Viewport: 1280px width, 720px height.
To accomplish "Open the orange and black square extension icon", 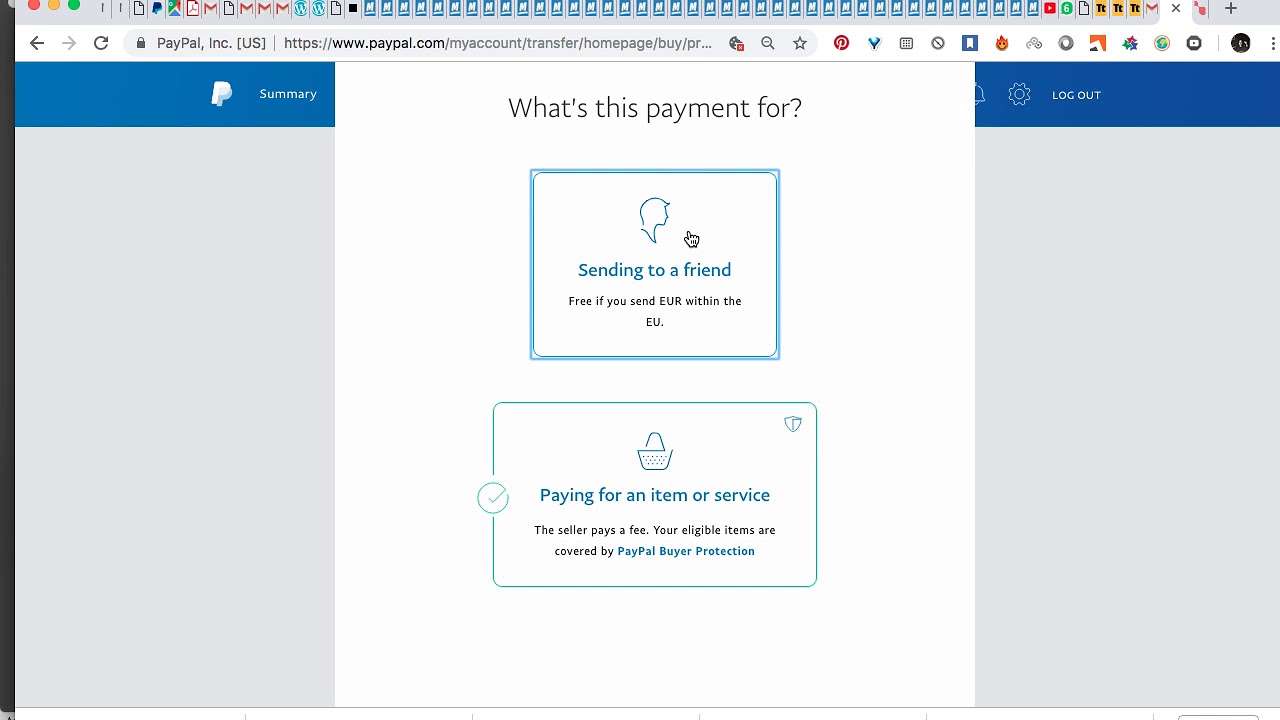I will coord(1098,43).
